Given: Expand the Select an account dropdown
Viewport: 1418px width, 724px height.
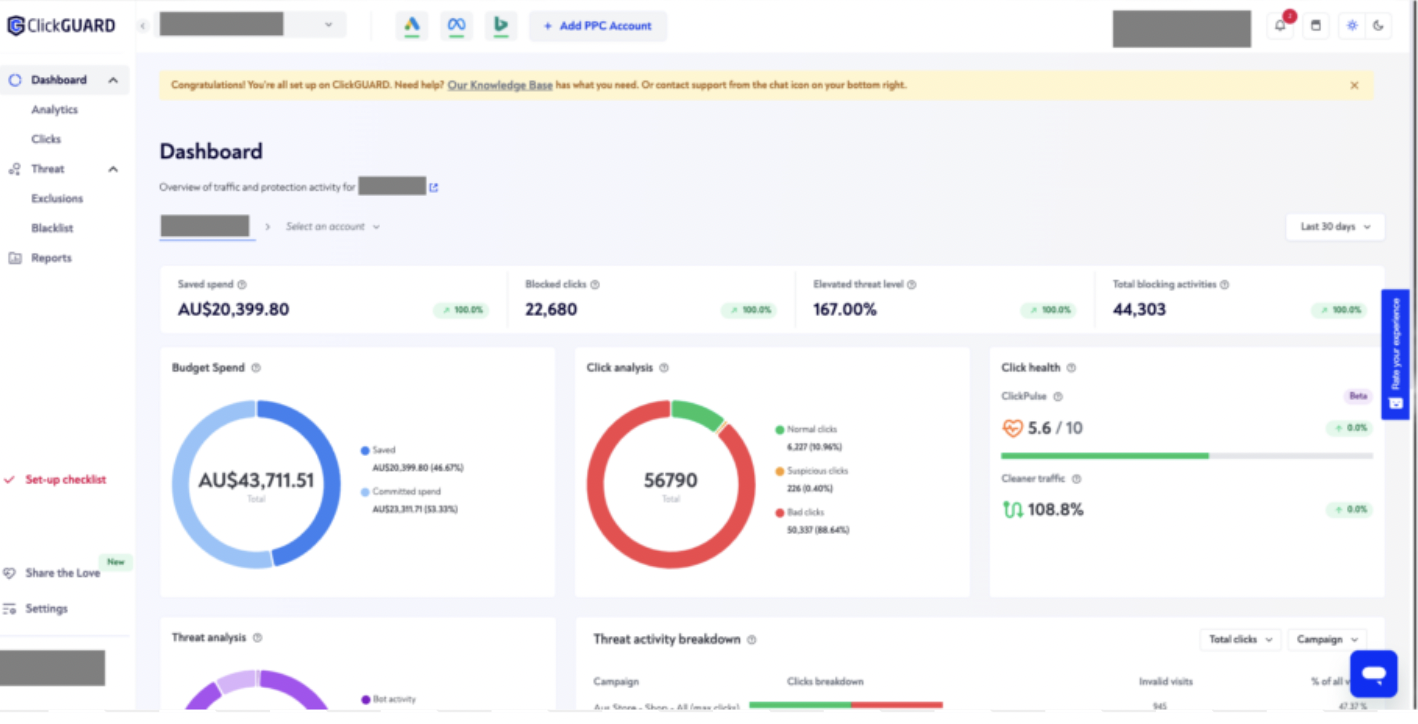Looking at the screenshot, I should click(333, 227).
